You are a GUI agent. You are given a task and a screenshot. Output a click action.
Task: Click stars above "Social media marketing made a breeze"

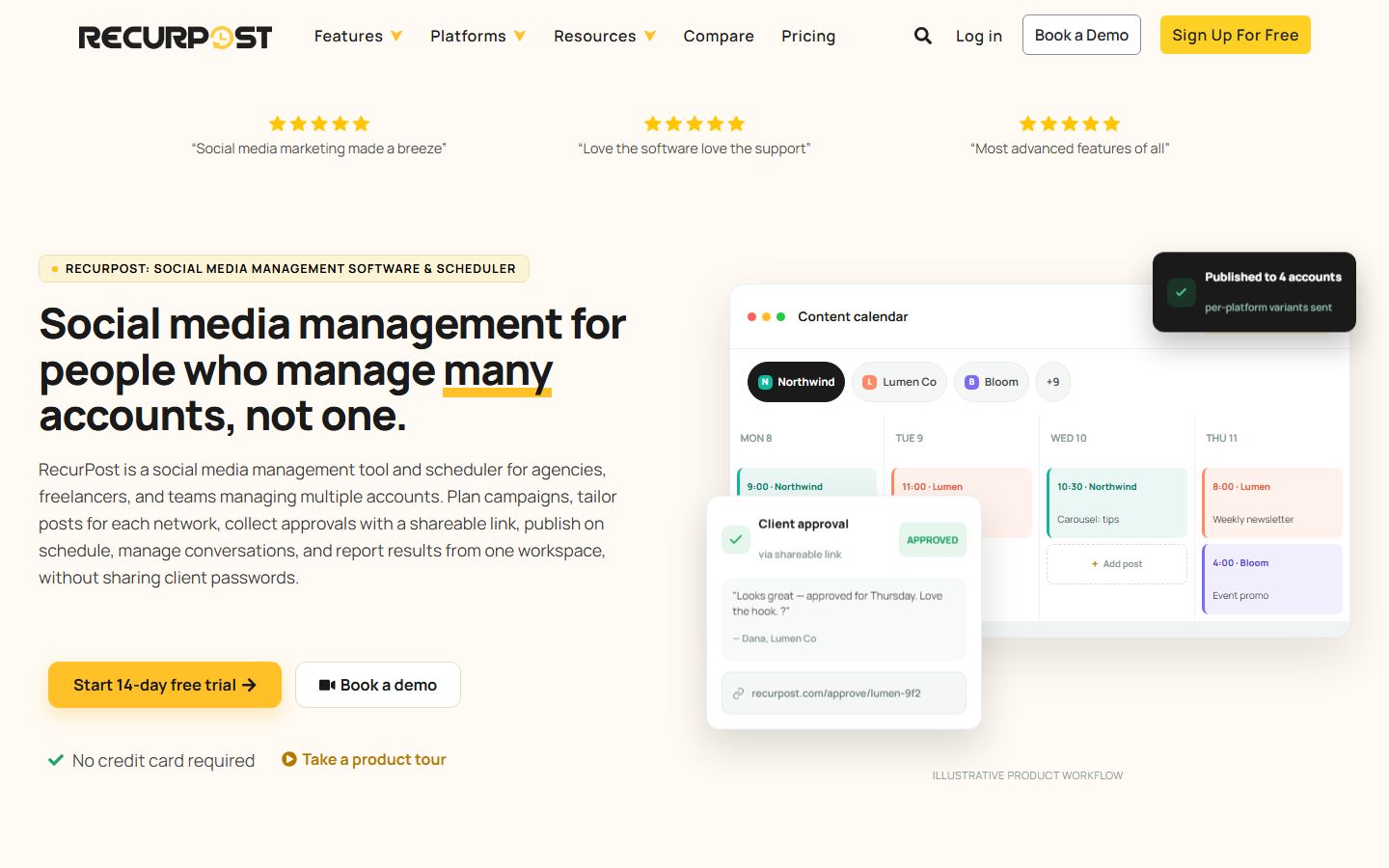[x=319, y=123]
